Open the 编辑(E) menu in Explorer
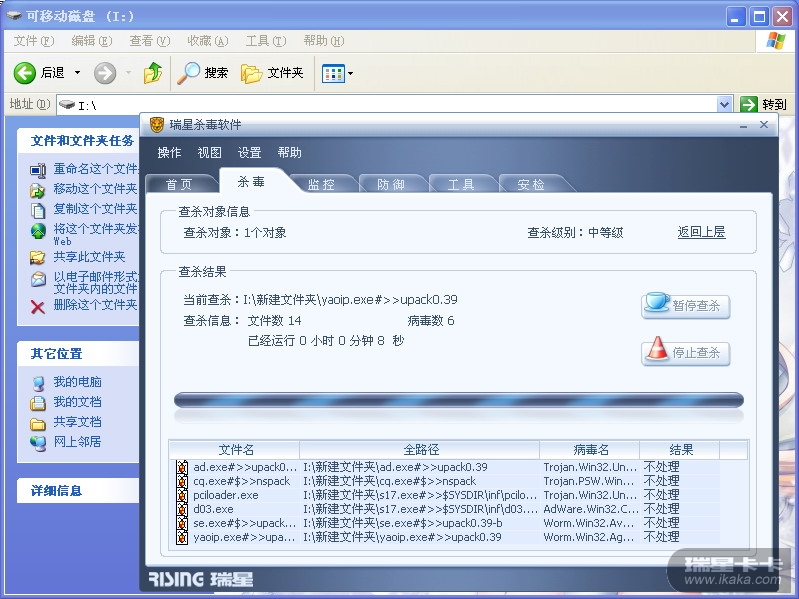 92,41
